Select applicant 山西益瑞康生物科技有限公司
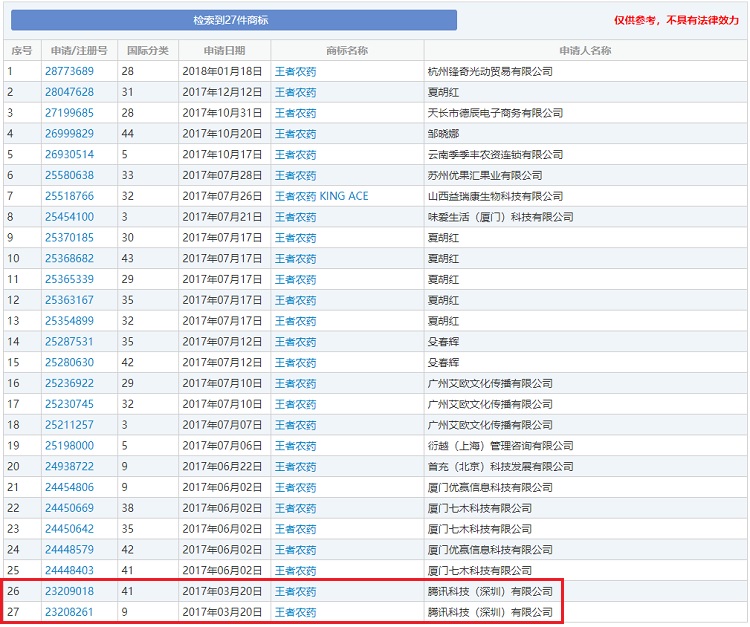This screenshot has height=627, width=750. [x=496, y=196]
